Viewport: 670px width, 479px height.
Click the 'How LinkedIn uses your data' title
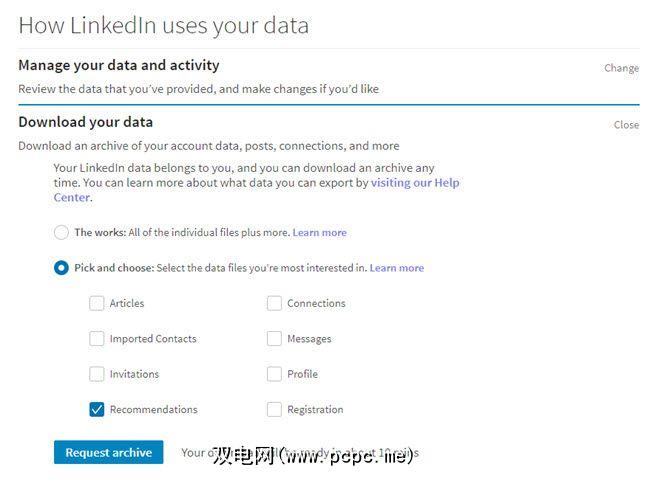pos(163,25)
